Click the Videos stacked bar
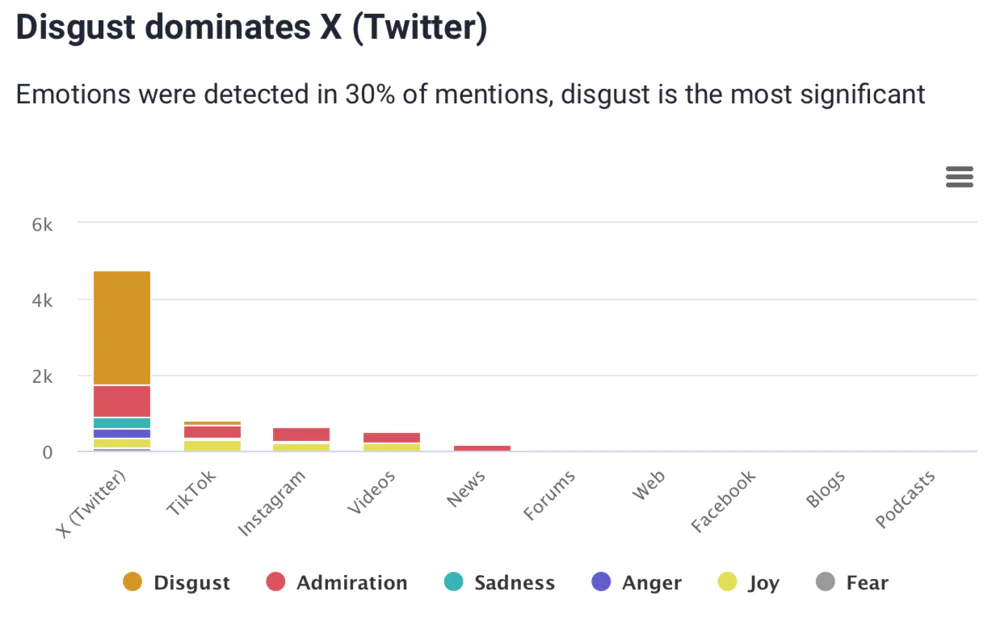Viewport: 1000px width, 617px height. coord(391,441)
